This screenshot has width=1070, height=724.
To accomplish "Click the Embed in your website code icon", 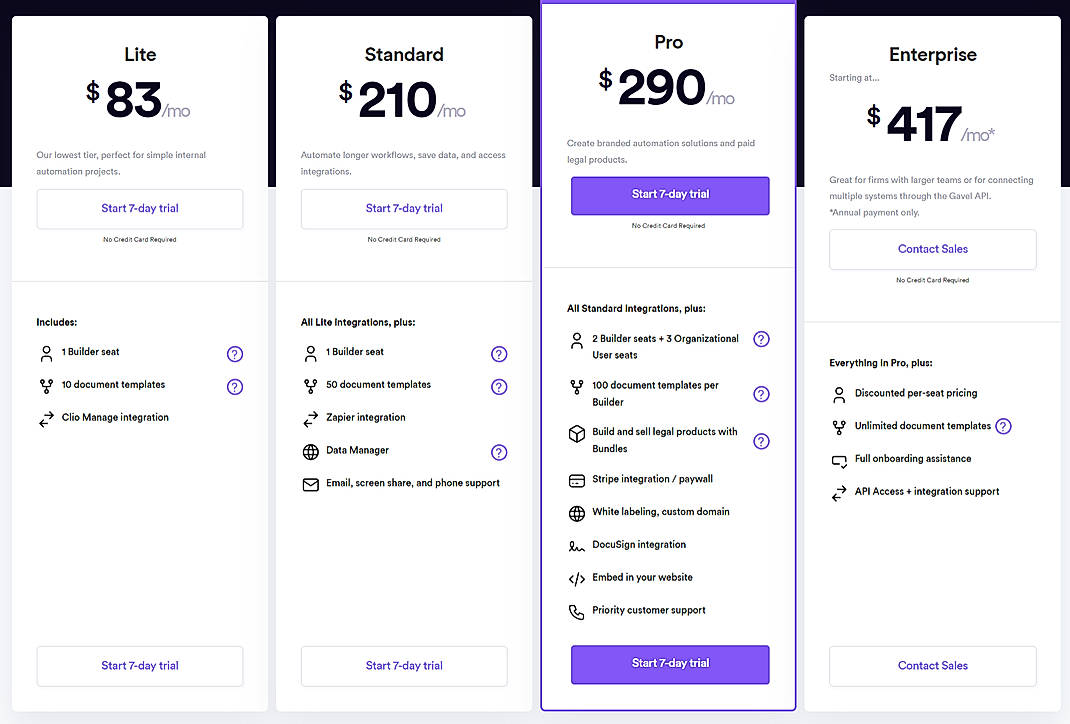I will [576, 577].
